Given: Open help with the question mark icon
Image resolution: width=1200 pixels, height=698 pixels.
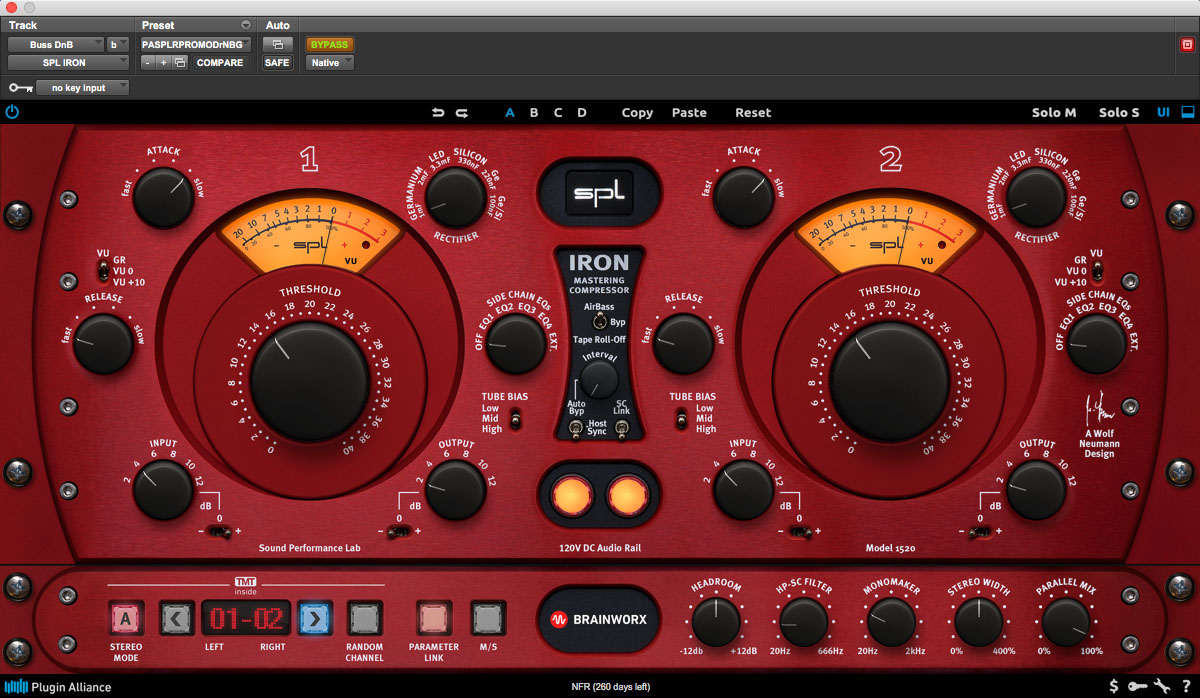Looking at the screenshot, I should coord(1186,686).
